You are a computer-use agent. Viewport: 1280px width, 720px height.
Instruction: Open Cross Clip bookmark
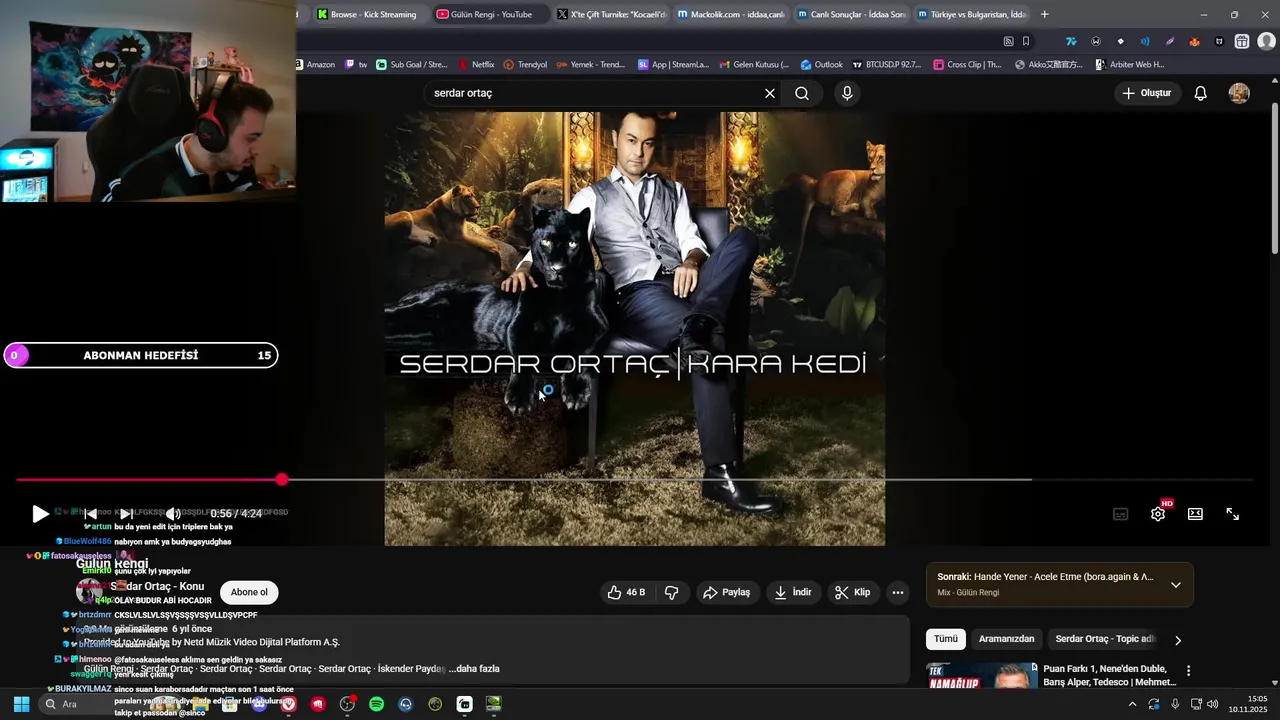coord(966,65)
